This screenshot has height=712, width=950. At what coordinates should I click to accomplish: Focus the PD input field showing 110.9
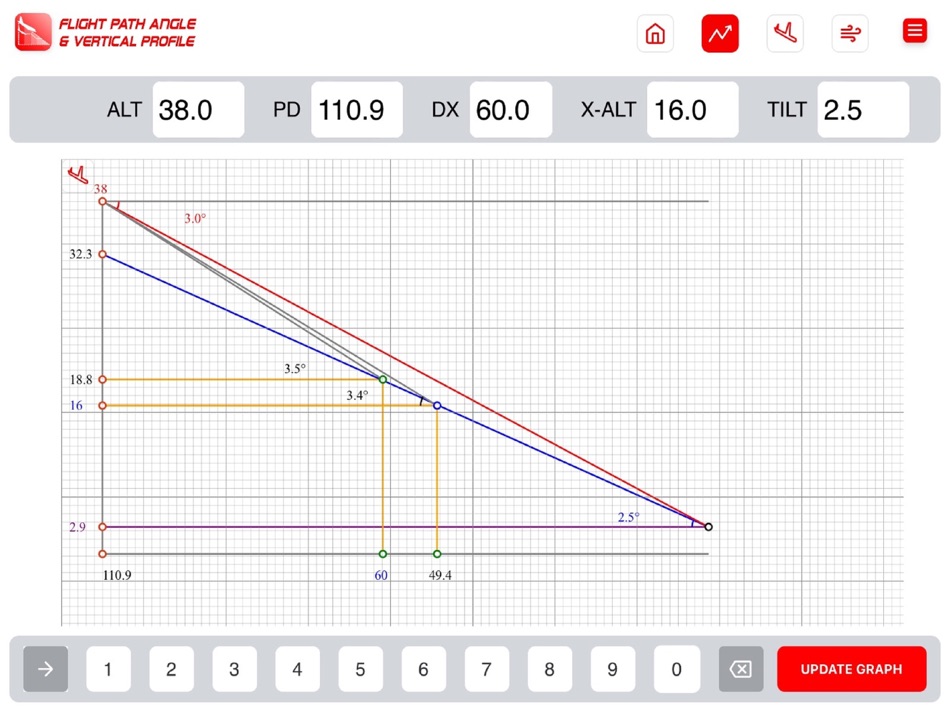pos(357,110)
